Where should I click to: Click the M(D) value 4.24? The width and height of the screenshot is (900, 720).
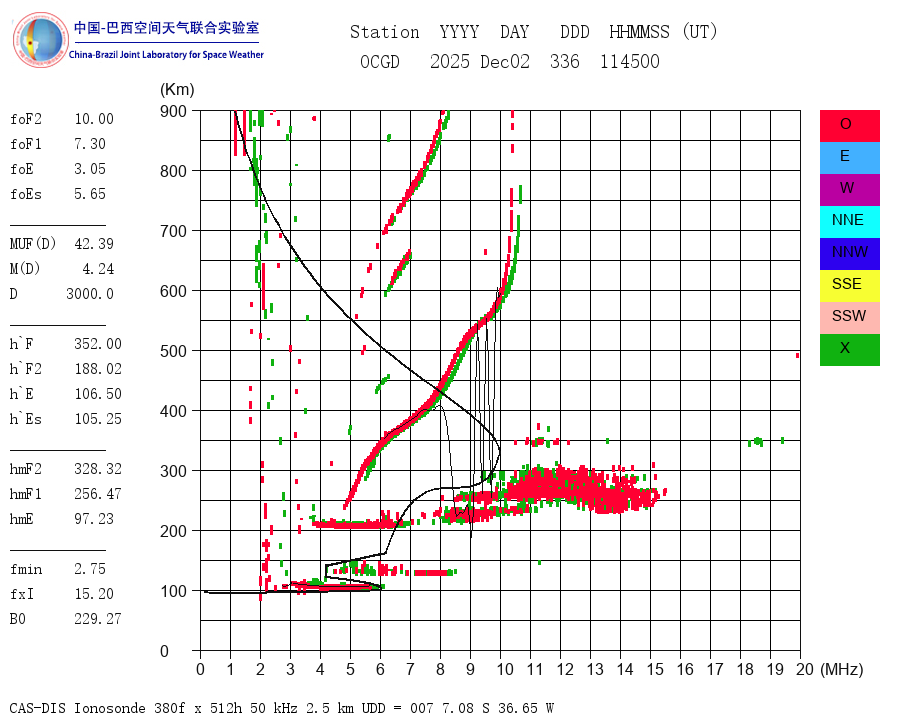coord(98,269)
